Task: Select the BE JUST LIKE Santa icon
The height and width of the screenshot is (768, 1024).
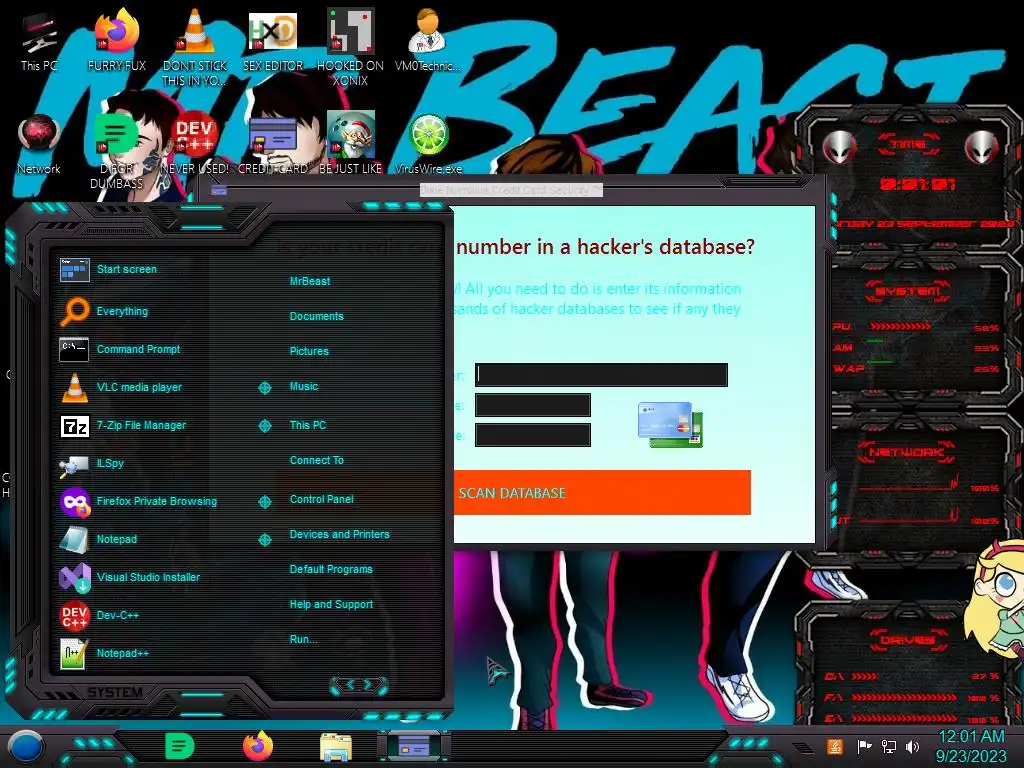Action: coord(350,144)
